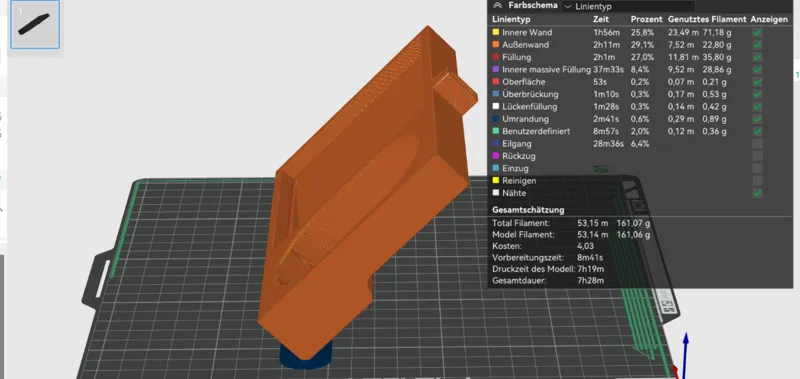
Task: Click the purple Innere massive Füllung swatch
Action: [x=495, y=69]
